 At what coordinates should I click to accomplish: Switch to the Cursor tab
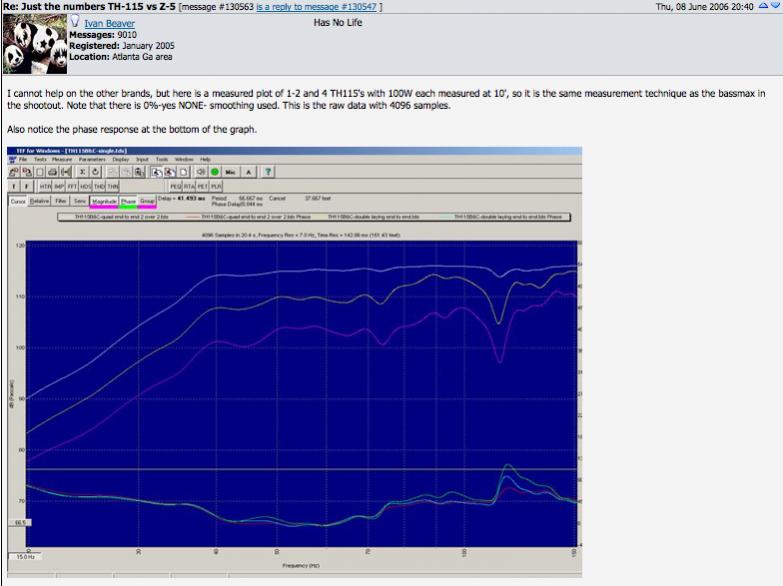[x=18, y=201]
